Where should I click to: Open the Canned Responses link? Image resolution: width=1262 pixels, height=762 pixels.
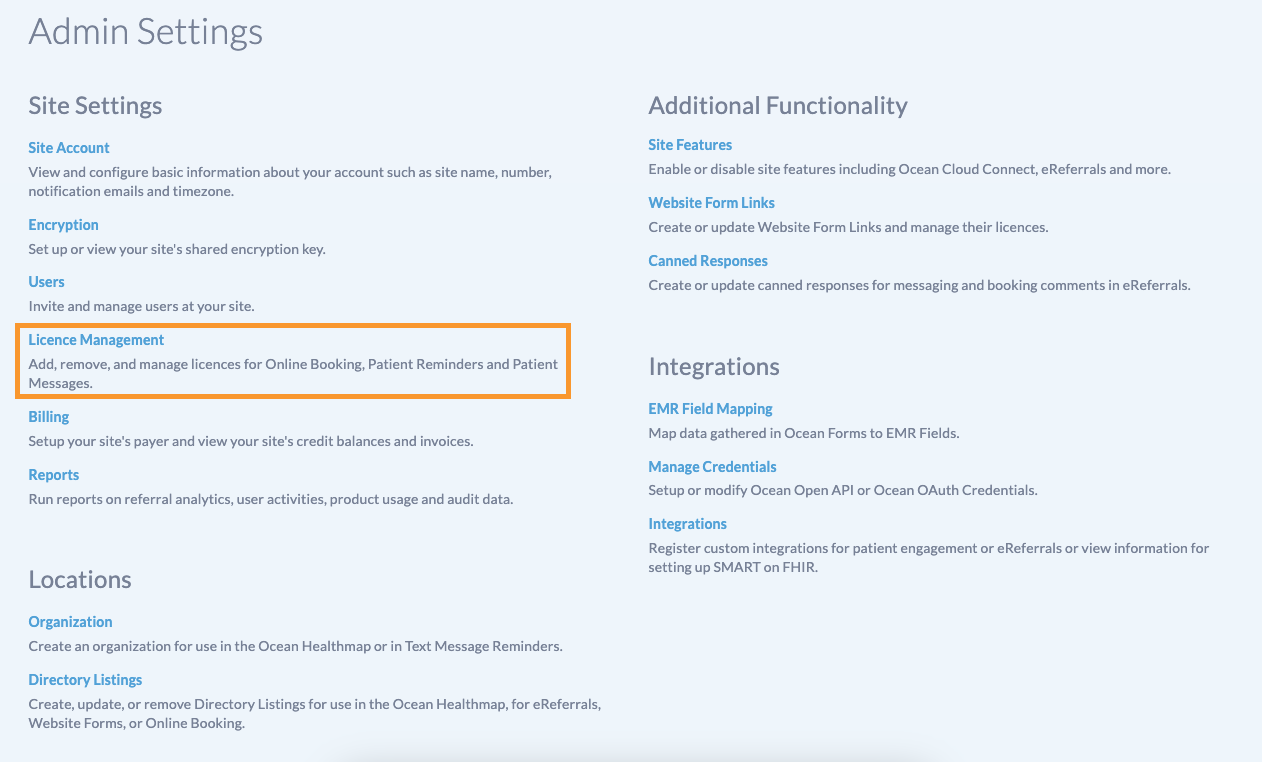(x=708, y=261)
